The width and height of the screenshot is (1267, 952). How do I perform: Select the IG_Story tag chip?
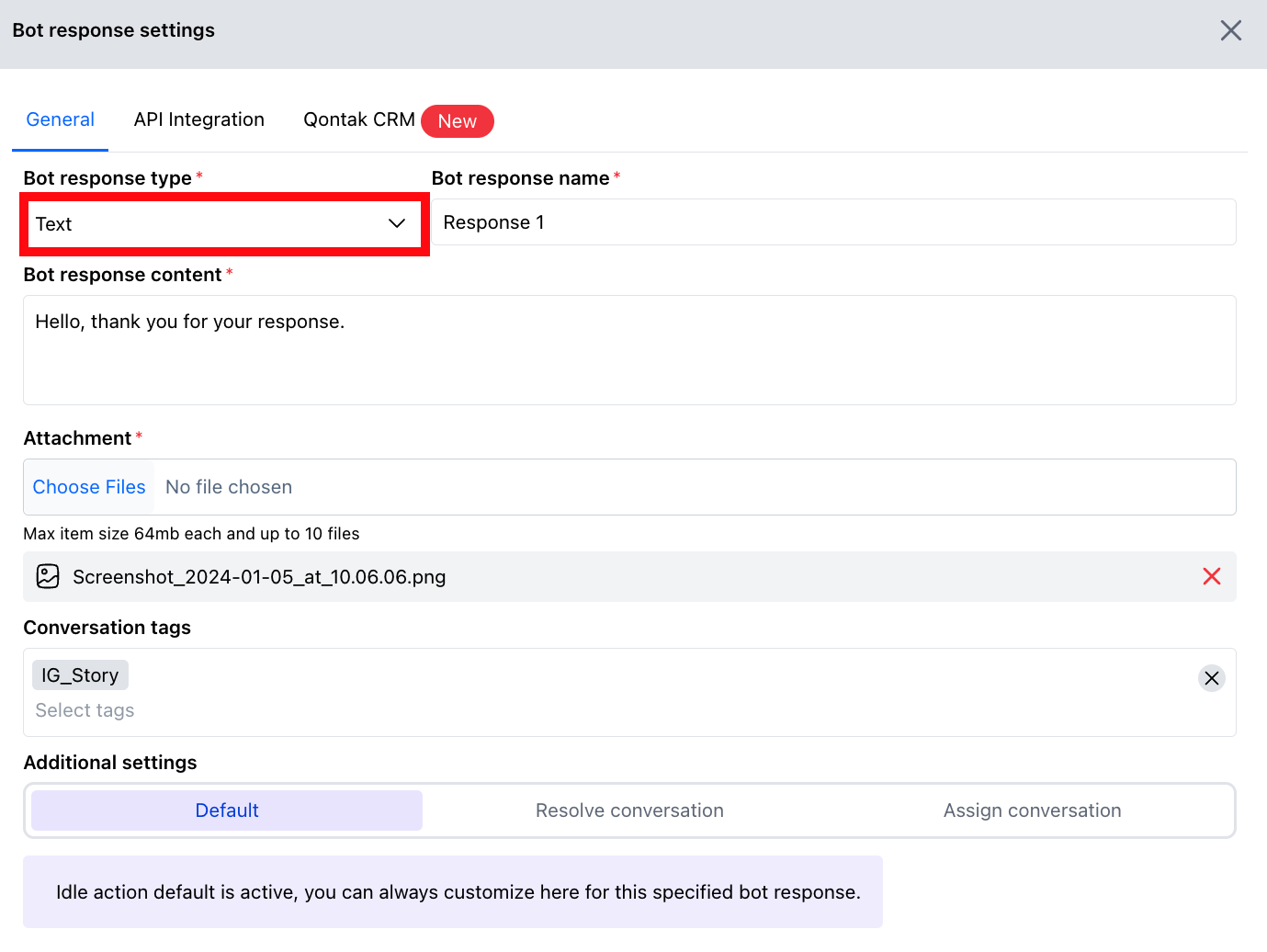pos(80,675)
